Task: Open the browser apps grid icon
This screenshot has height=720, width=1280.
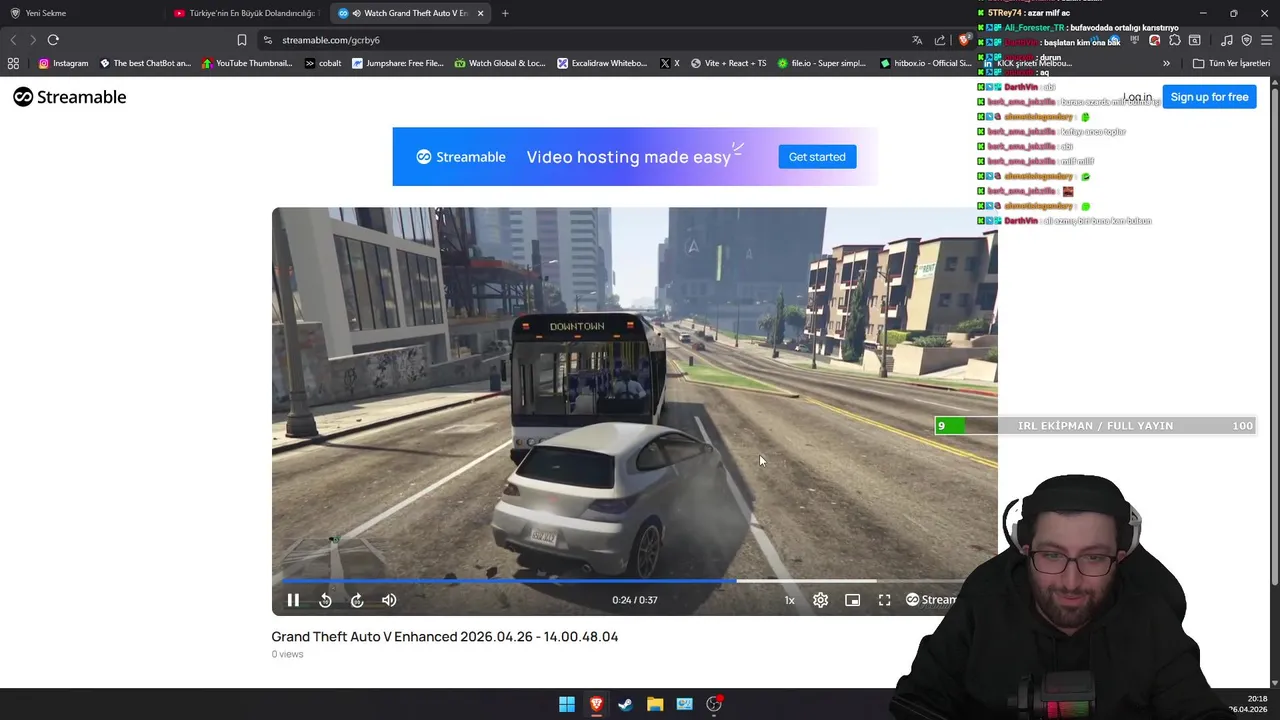Action: point(13,63)
